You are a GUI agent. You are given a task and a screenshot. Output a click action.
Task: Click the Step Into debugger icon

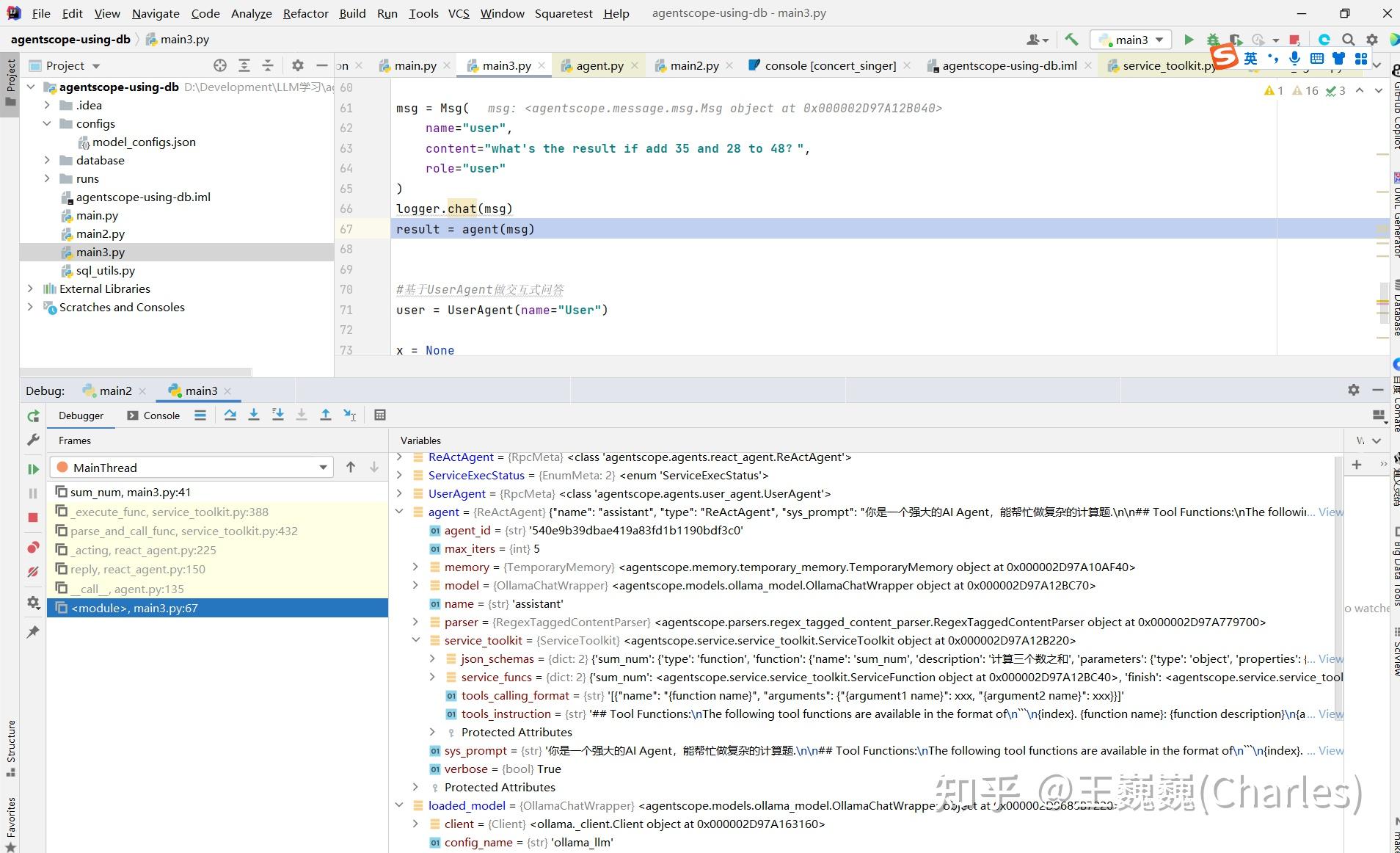(x=254, y=415)
